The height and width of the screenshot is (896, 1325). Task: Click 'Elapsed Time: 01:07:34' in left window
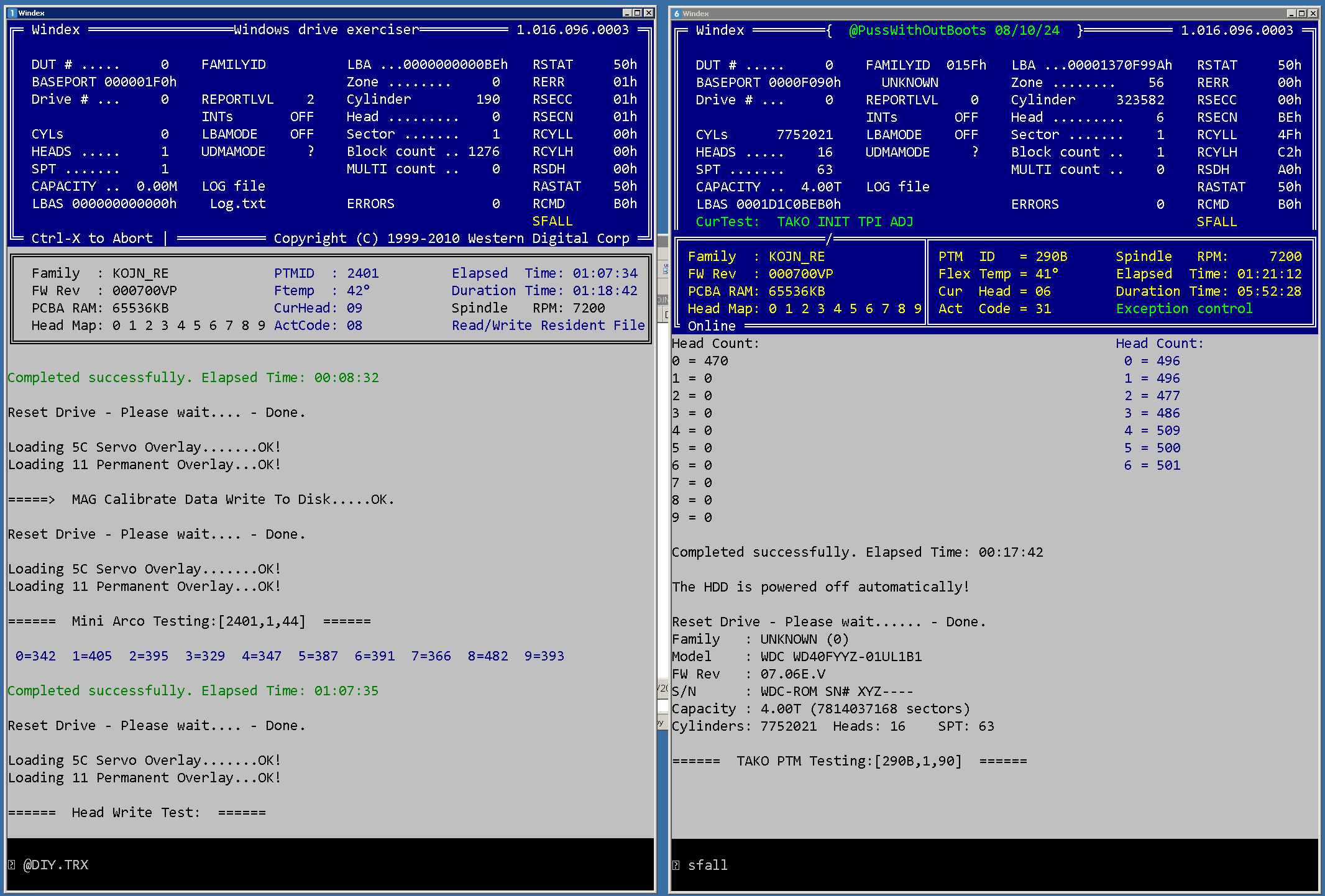pyautogui.click(x=544, y=273)
